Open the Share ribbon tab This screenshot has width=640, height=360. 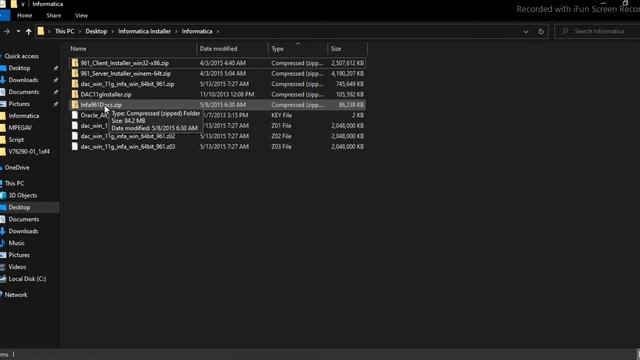pos(53,16)
